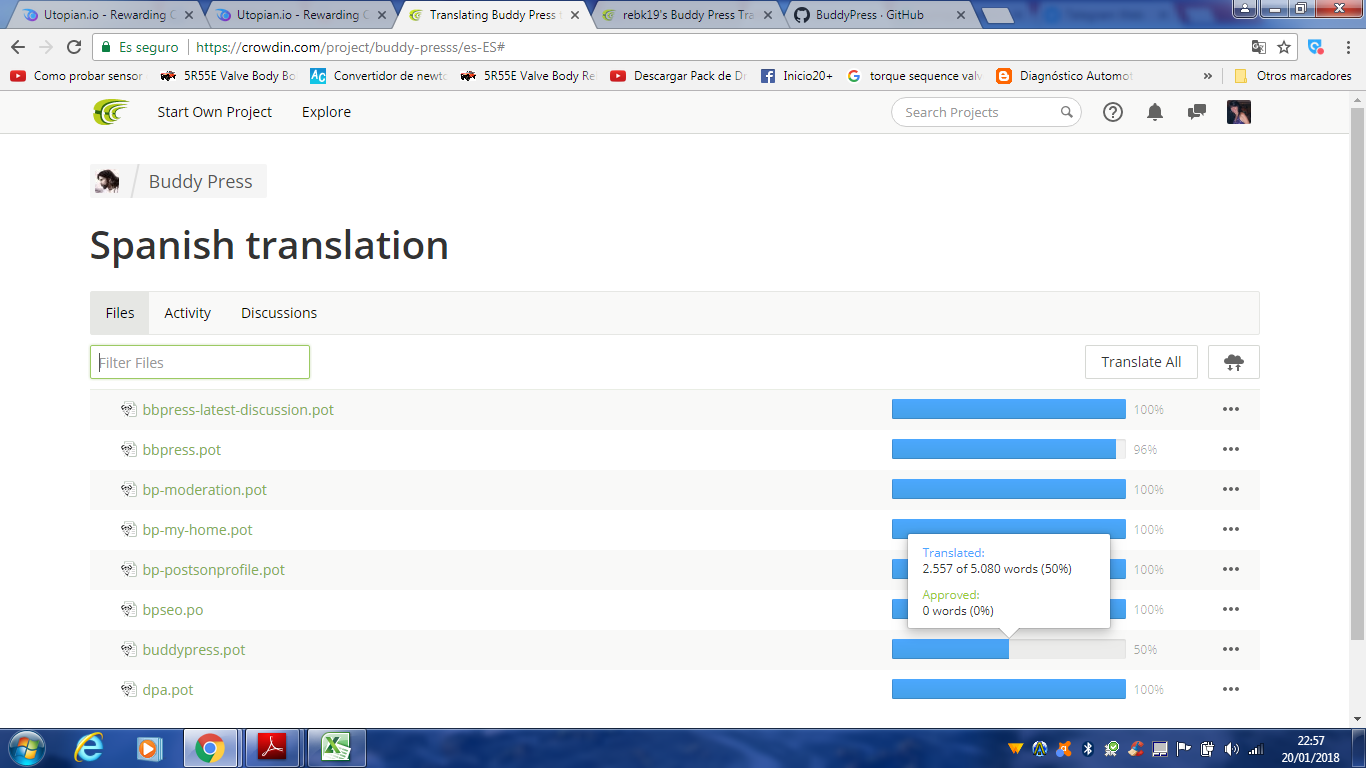Click file icon beside bbpress-latest-discussion.pot

click(128, 409)
